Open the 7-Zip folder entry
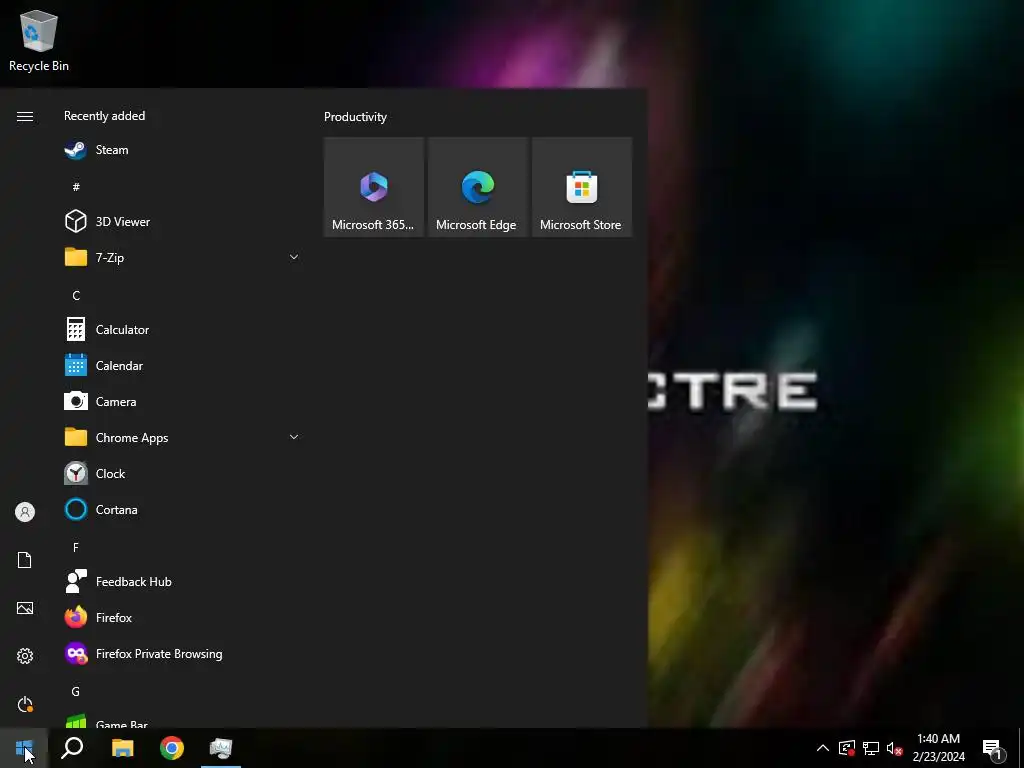 182,257
